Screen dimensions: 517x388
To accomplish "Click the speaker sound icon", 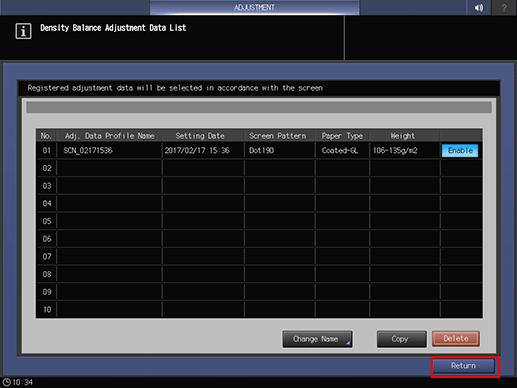I will [x=479, y=7].
